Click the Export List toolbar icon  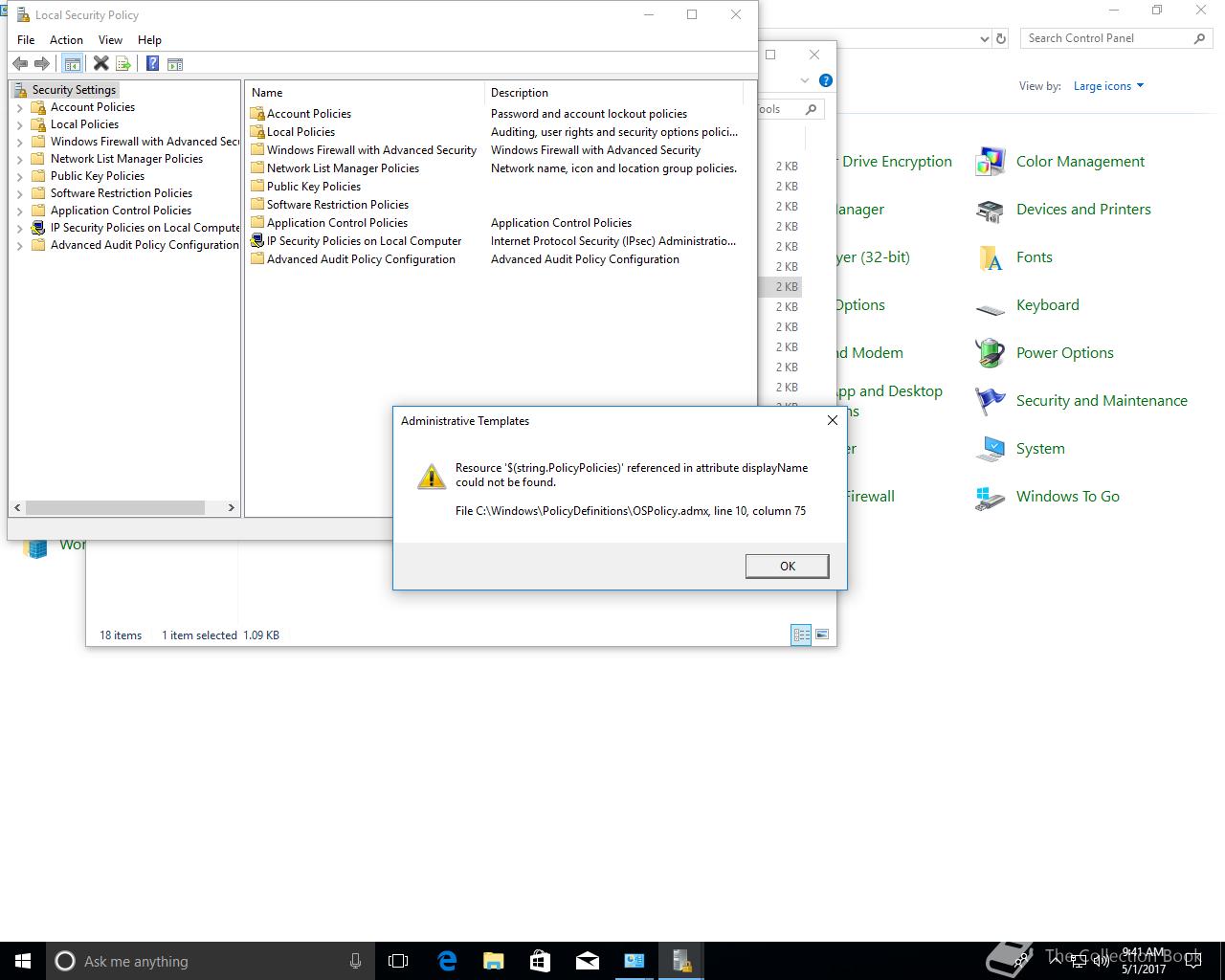123,64
